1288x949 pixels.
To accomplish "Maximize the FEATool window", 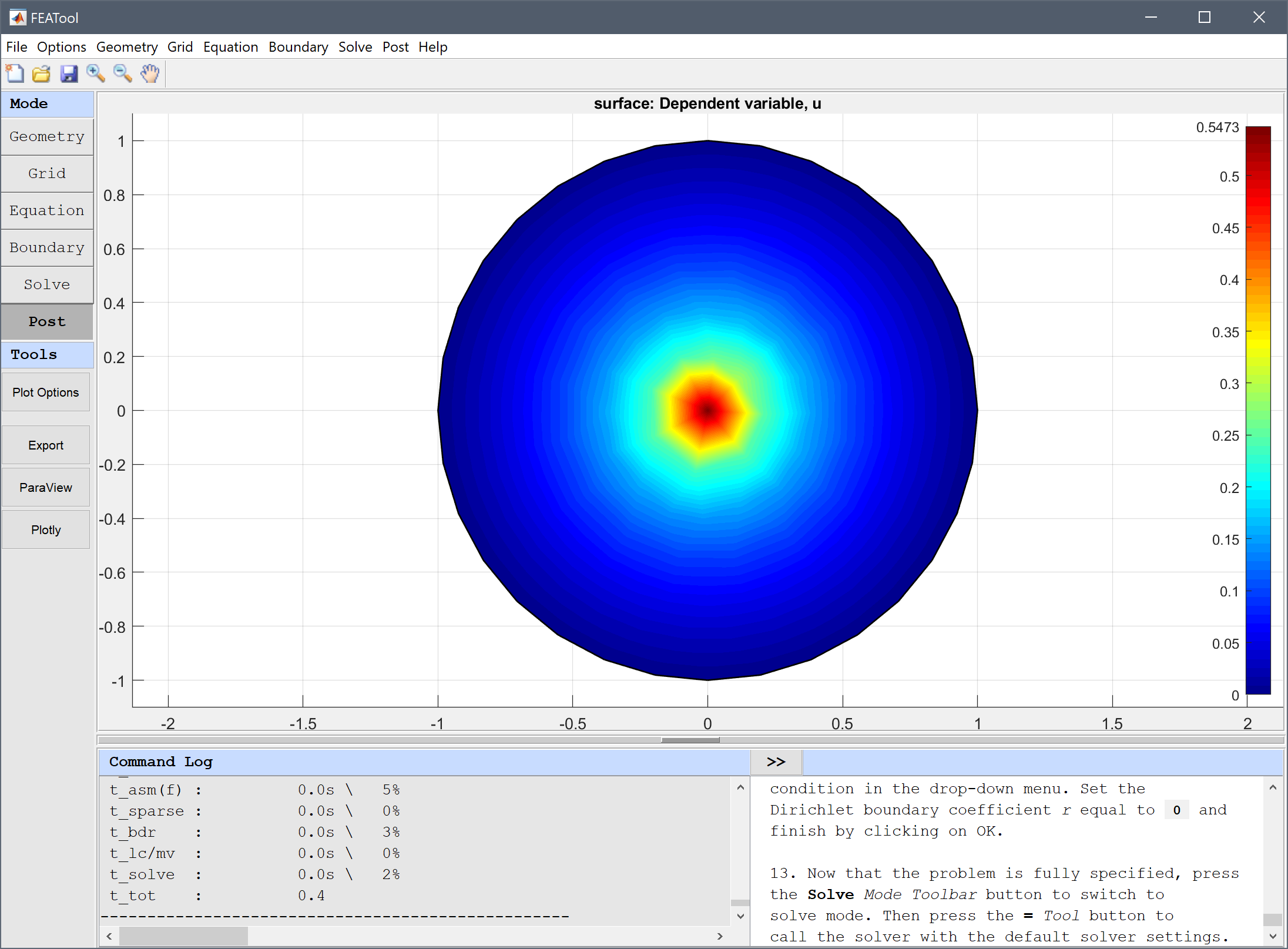I will point(1205,18).
